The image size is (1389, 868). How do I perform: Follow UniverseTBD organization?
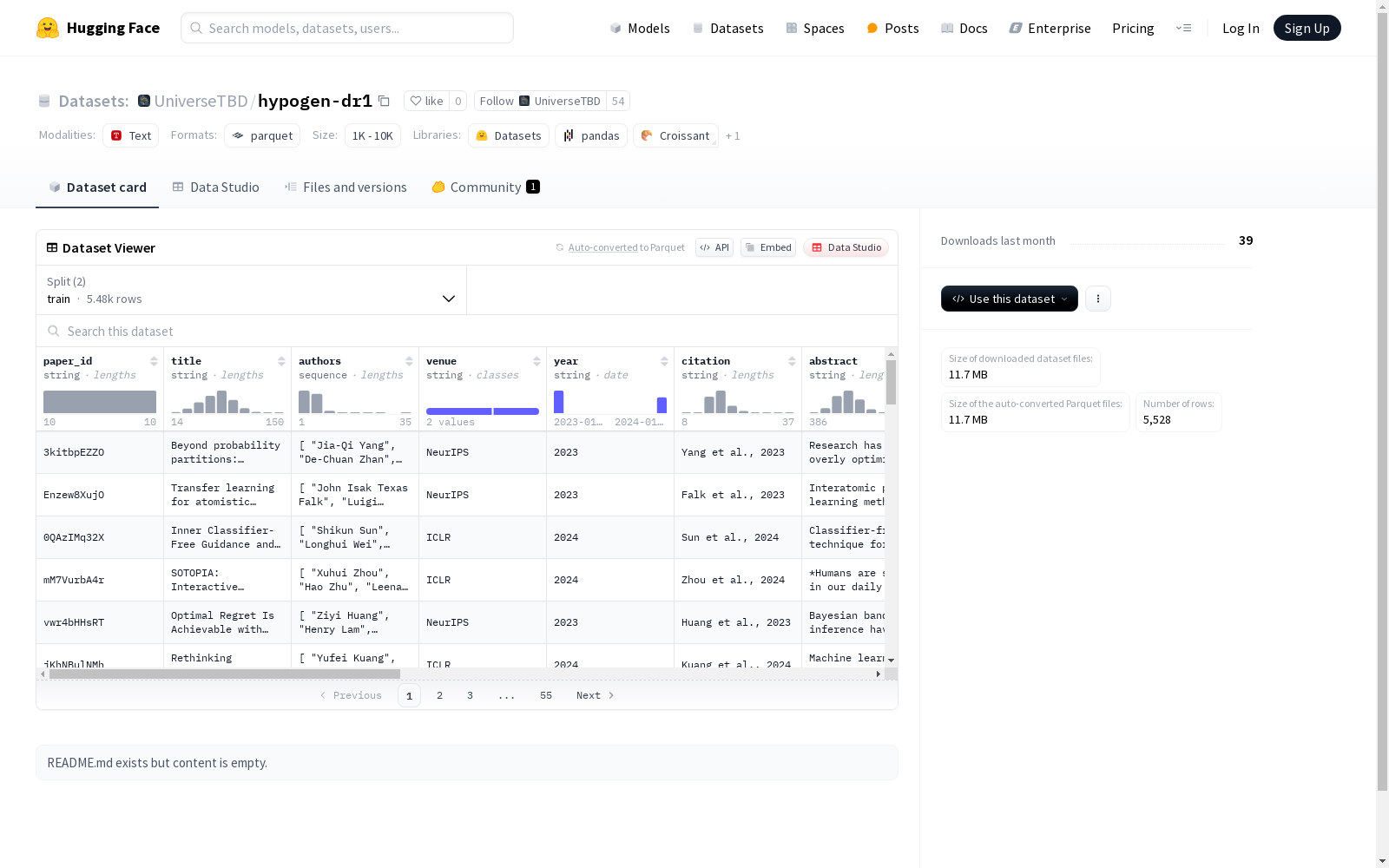(x=540, y=101)
